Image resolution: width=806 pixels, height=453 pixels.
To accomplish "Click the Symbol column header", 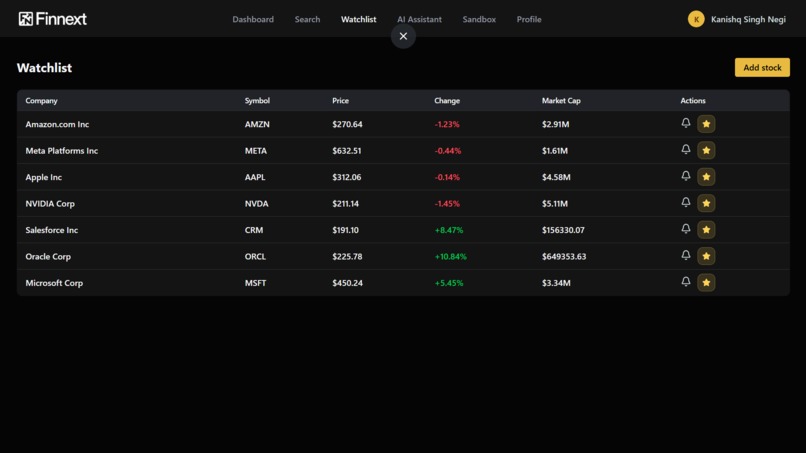I will 257,101.
